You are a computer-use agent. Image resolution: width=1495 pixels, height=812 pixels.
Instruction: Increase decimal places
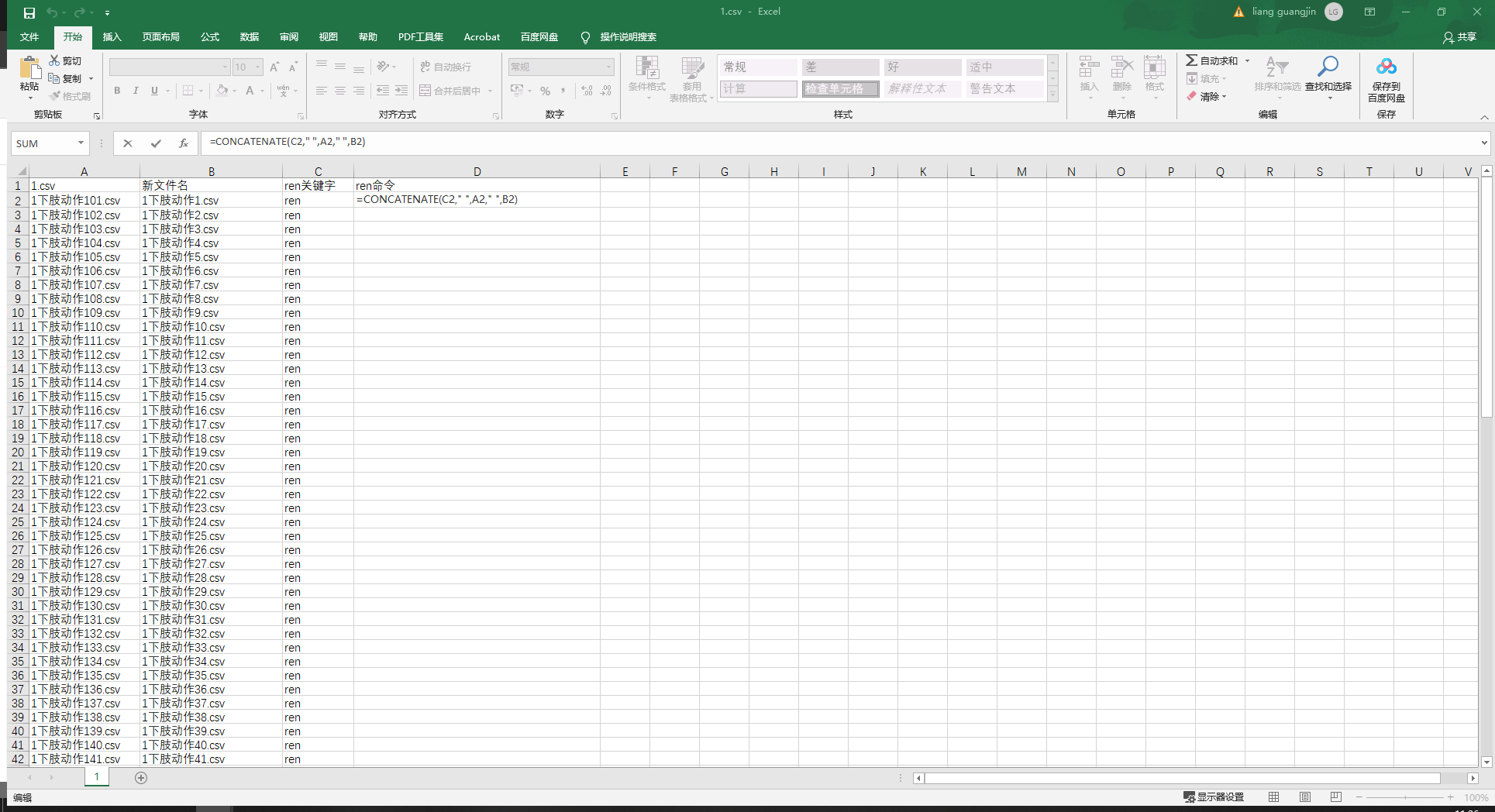coord(587,91)
